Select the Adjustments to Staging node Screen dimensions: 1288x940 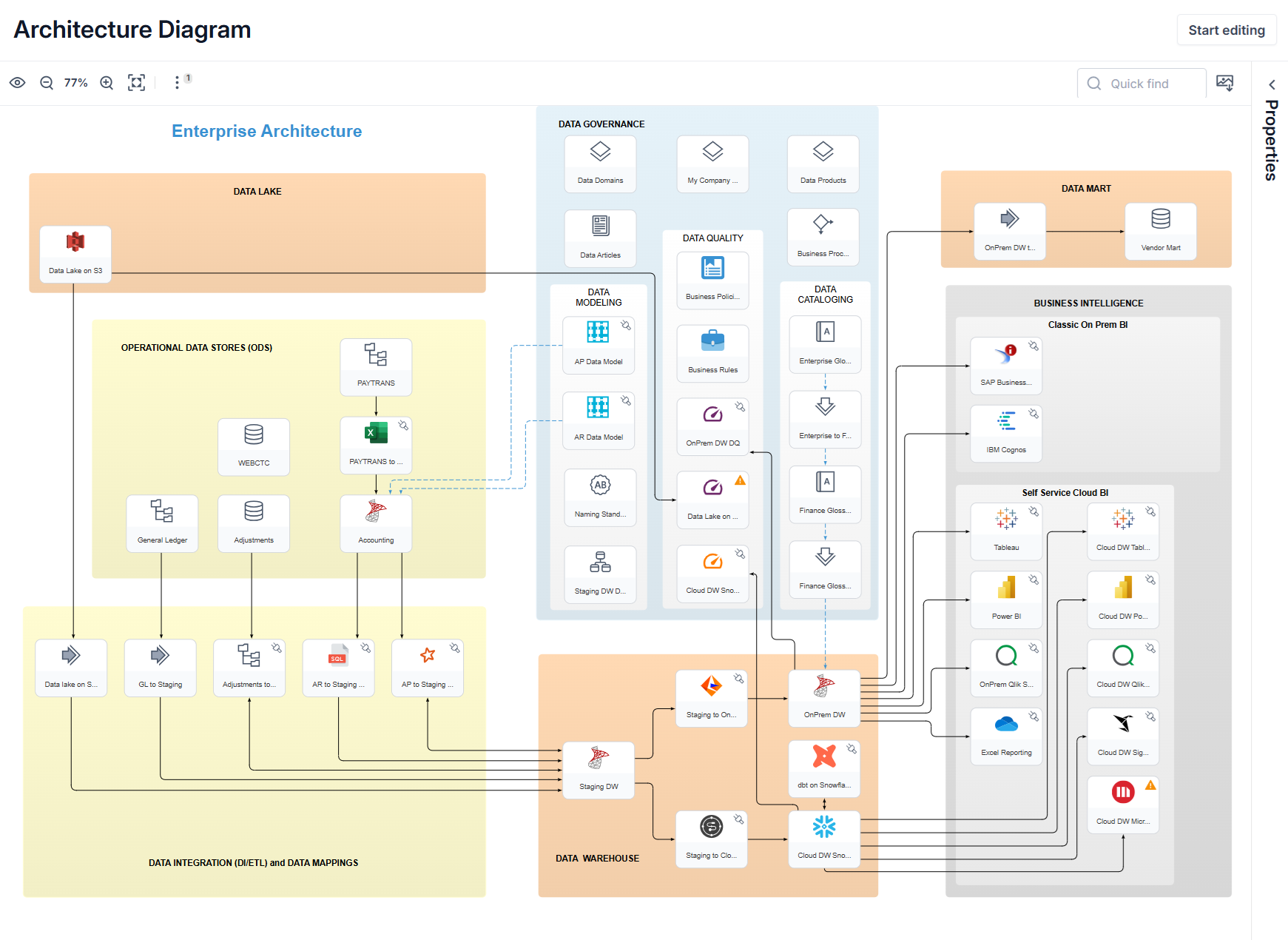(249, 668)
